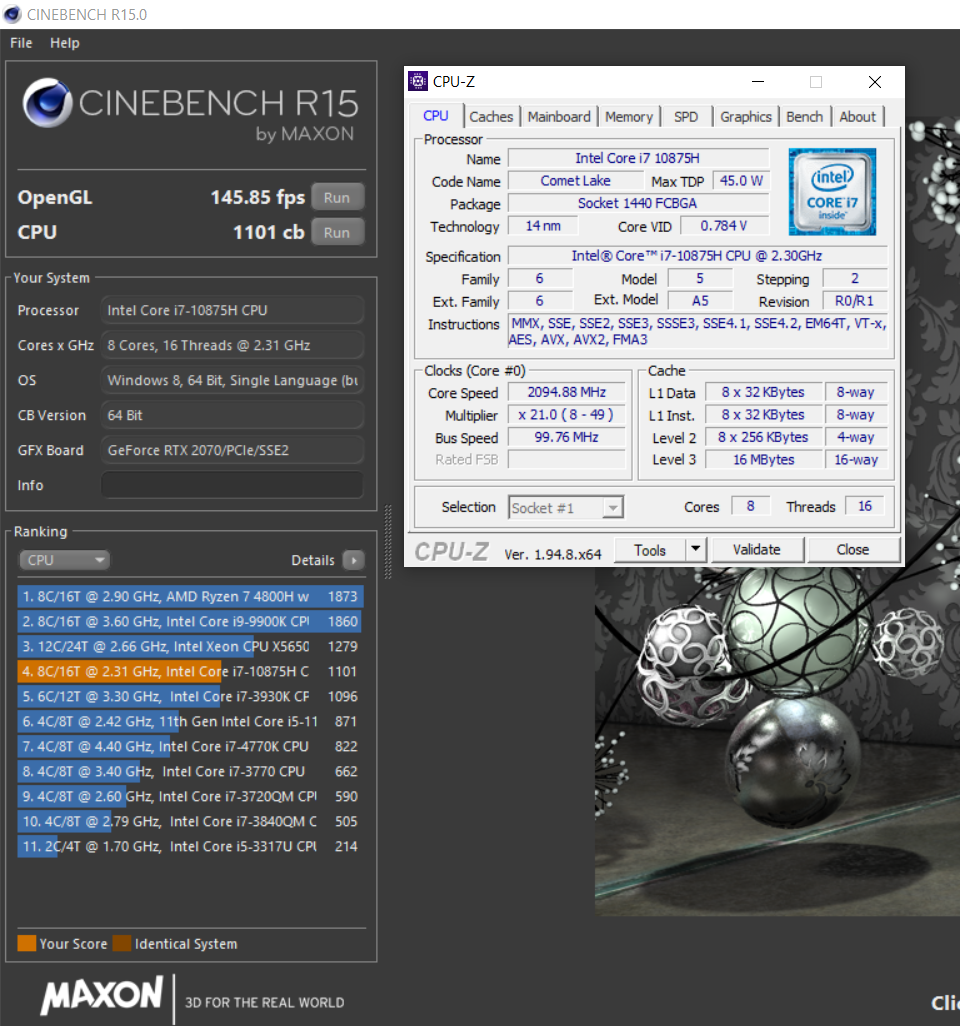Click the Core VID value 0.784 V
The image size is (960, 1026).
click(724, 226)
